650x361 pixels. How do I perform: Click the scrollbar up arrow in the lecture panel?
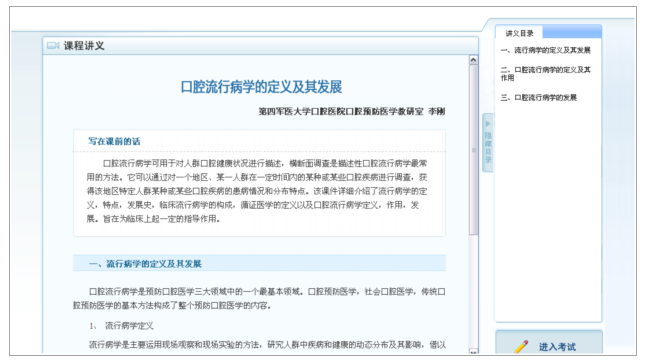click(x=473, y=60)
